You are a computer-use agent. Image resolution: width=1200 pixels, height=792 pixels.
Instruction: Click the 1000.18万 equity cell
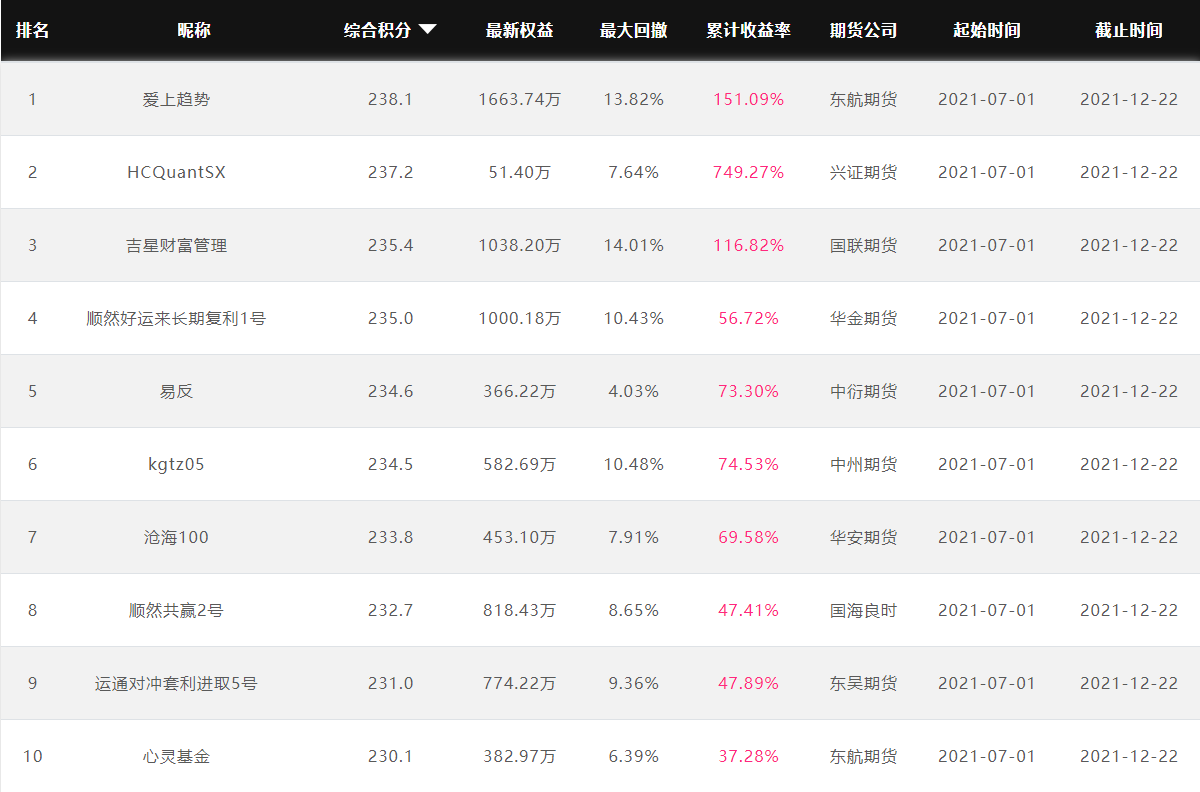click(519, 318)
